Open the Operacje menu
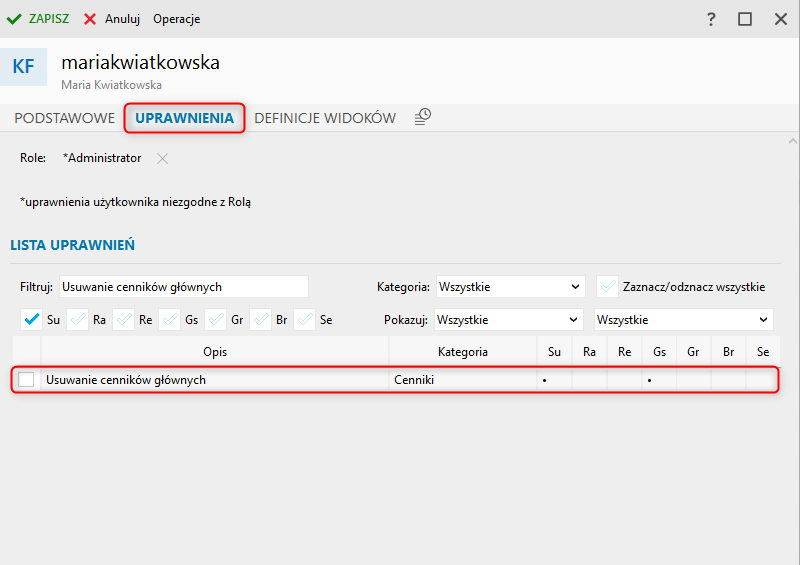 click(177, 19)
